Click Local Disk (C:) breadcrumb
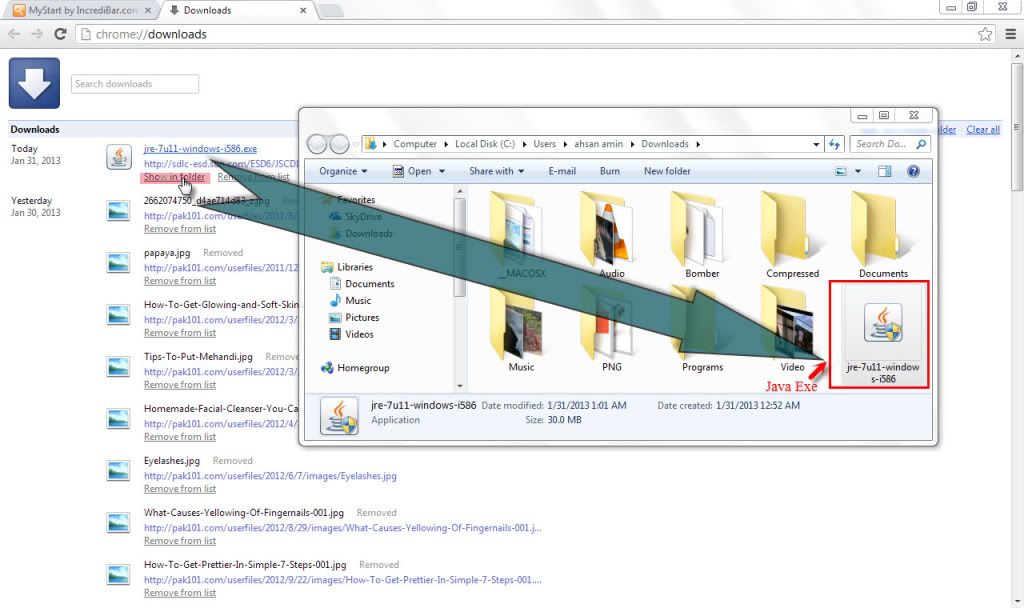 click(485, 144)
